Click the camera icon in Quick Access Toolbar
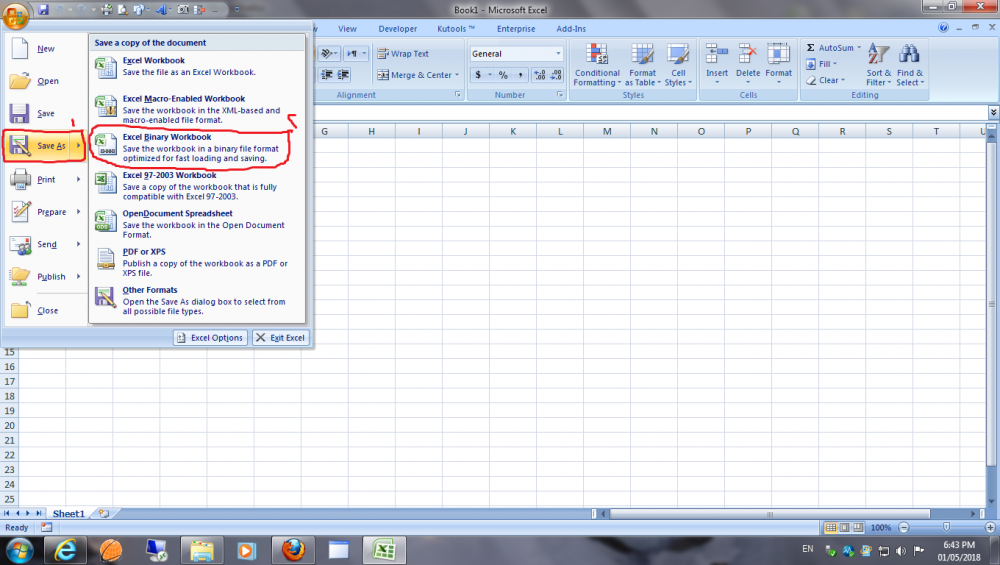1000x565 pixels. (x=183, y=10)
